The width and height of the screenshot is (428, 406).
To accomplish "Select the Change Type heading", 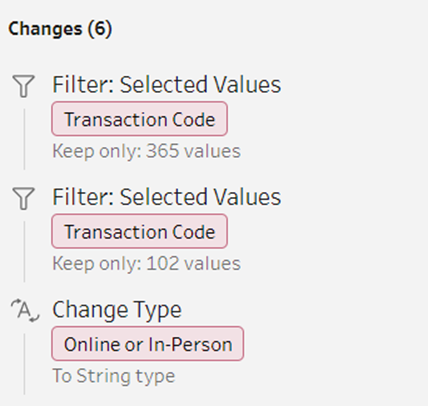I will coord(117,310).
